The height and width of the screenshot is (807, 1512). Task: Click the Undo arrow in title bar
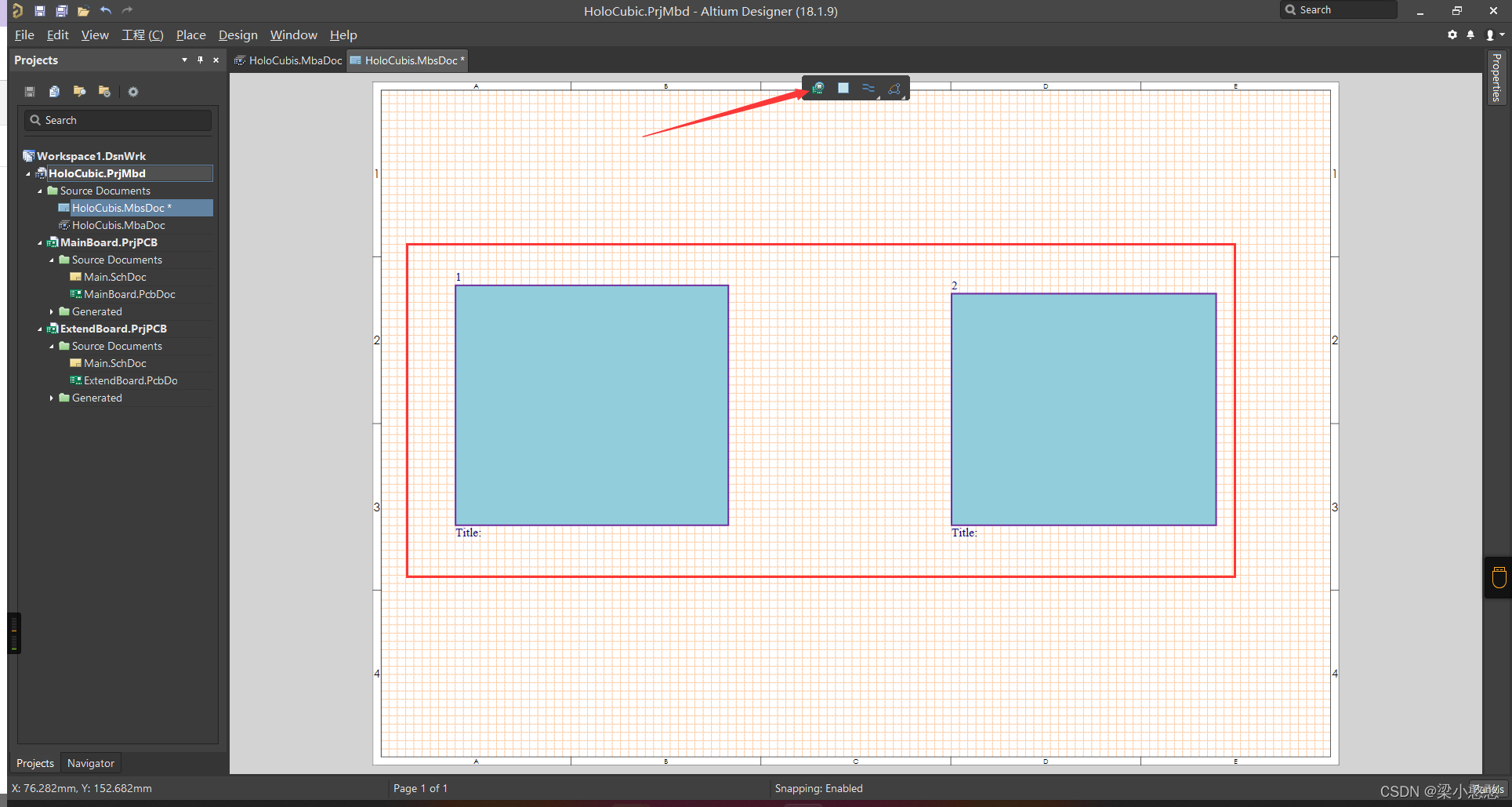(106, 11)
